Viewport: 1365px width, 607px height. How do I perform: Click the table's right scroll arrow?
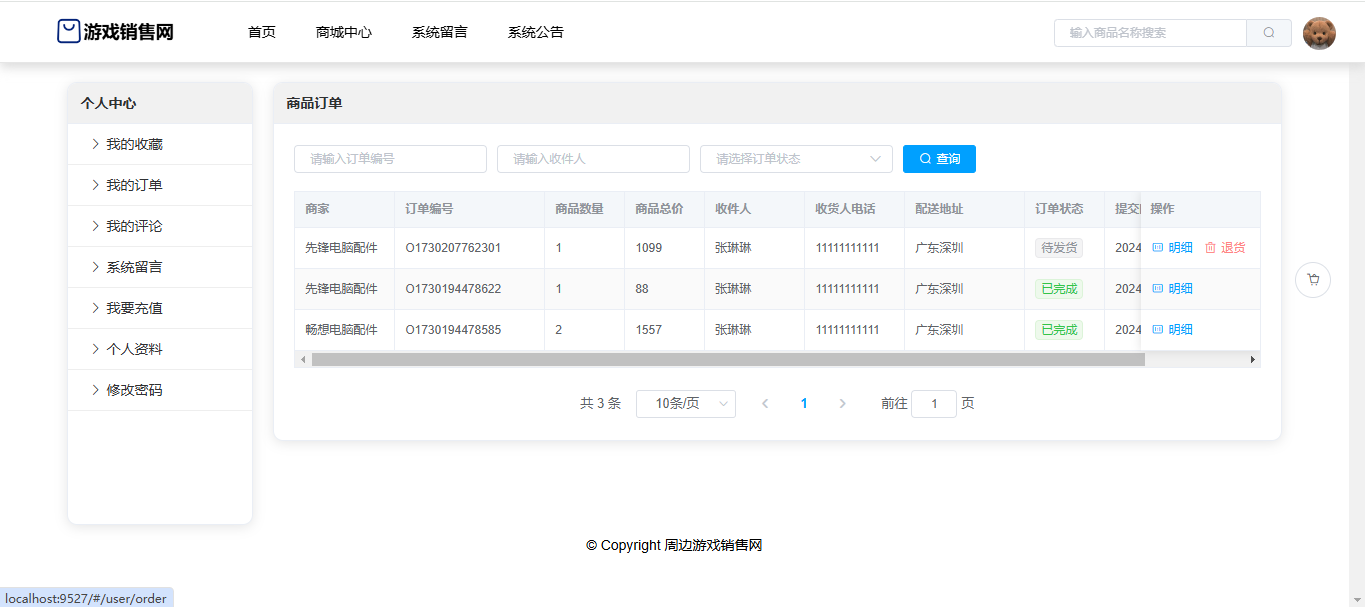click(1252, 359)
